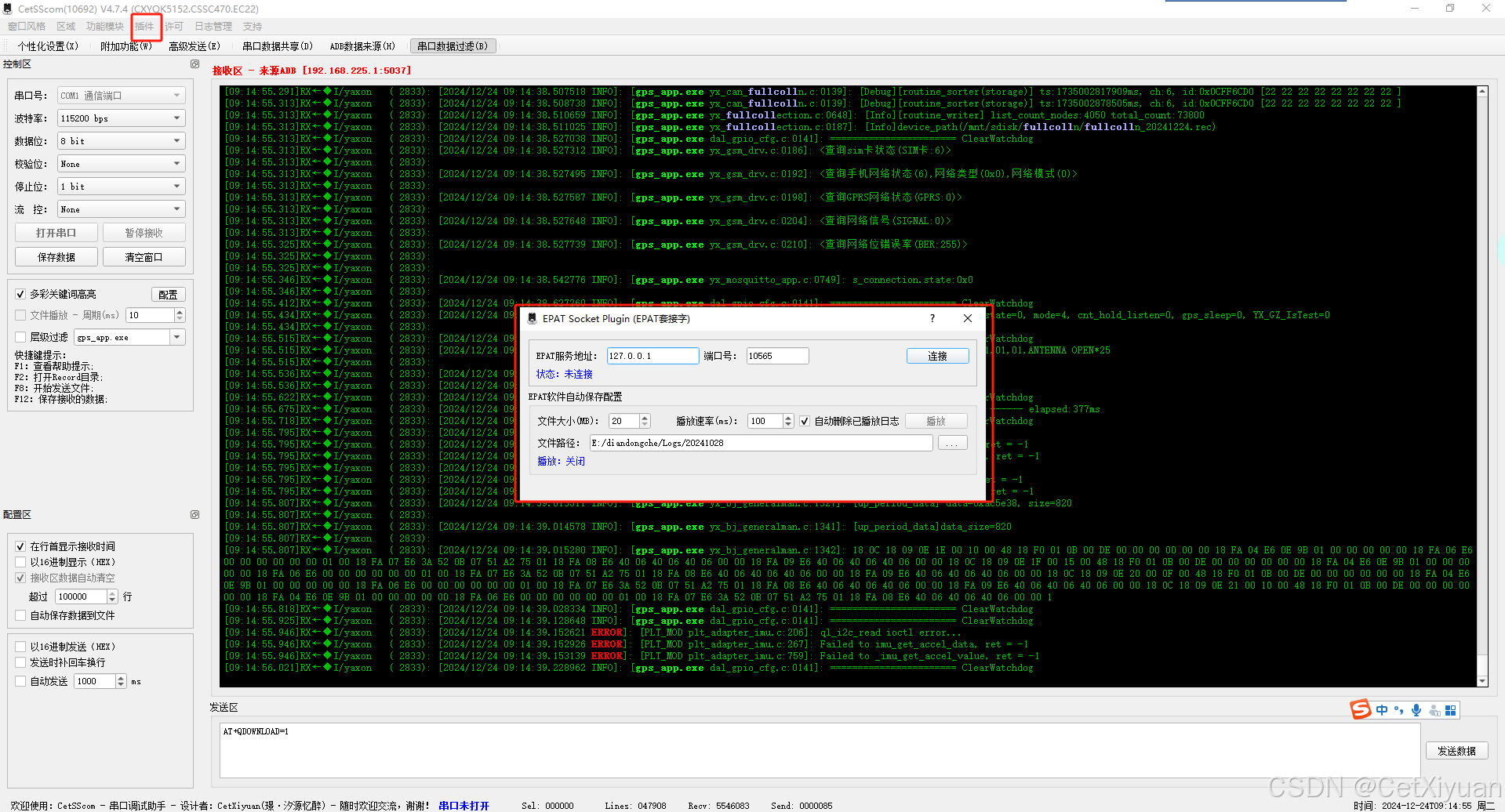Toggle 串口数据过滤(B) toolbar button
This screenshot has height=812, width=1505.
453,46
